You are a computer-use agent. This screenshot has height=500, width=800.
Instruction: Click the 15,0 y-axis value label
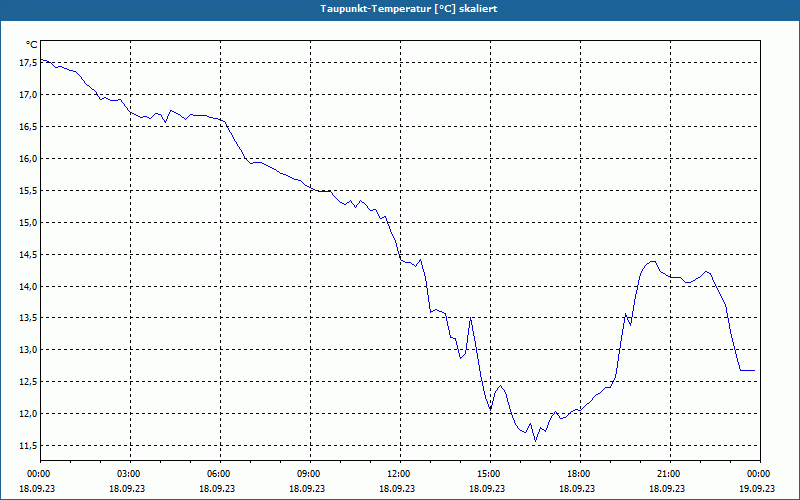29,222
